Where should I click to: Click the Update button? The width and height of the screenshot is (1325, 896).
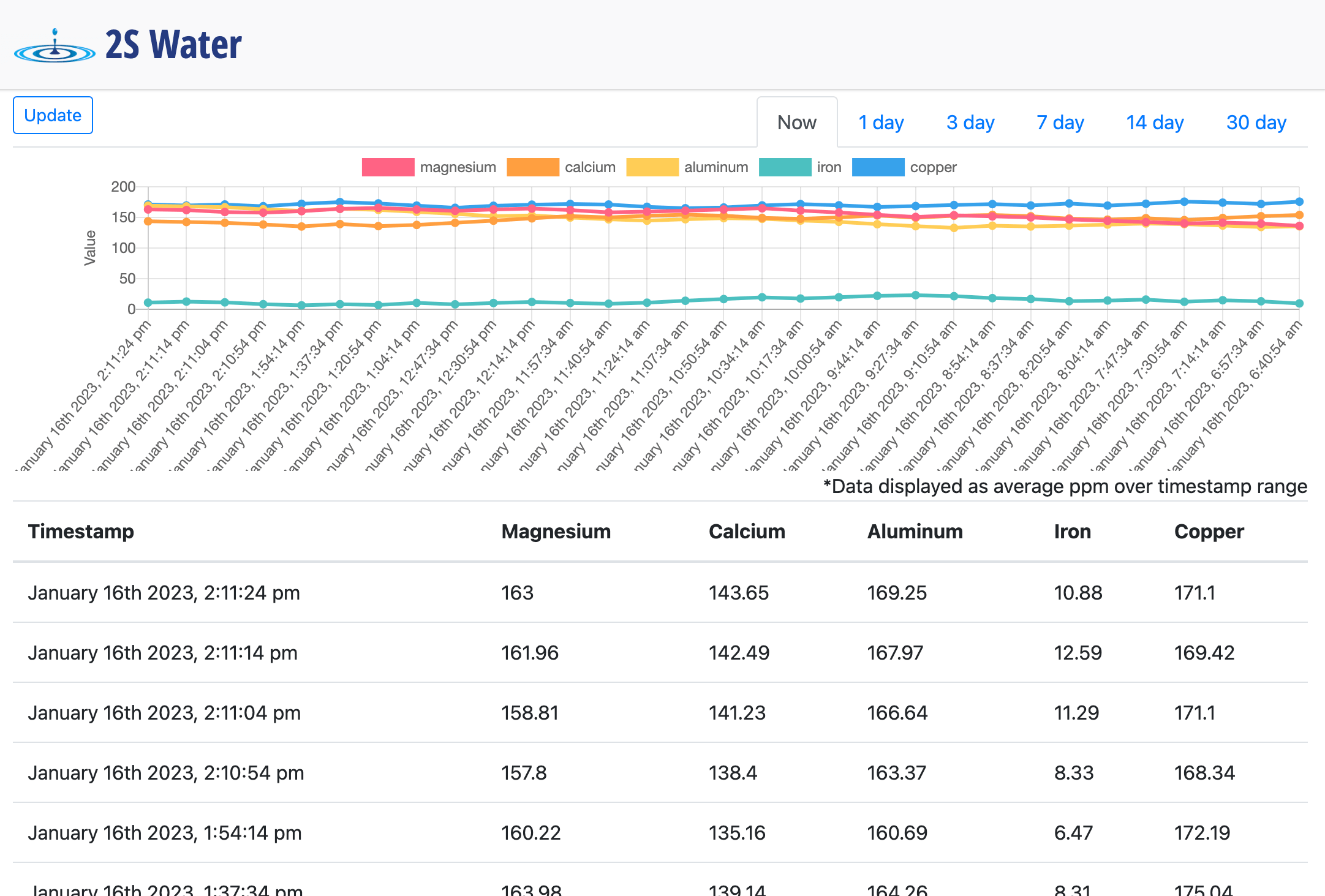point(53,115)
